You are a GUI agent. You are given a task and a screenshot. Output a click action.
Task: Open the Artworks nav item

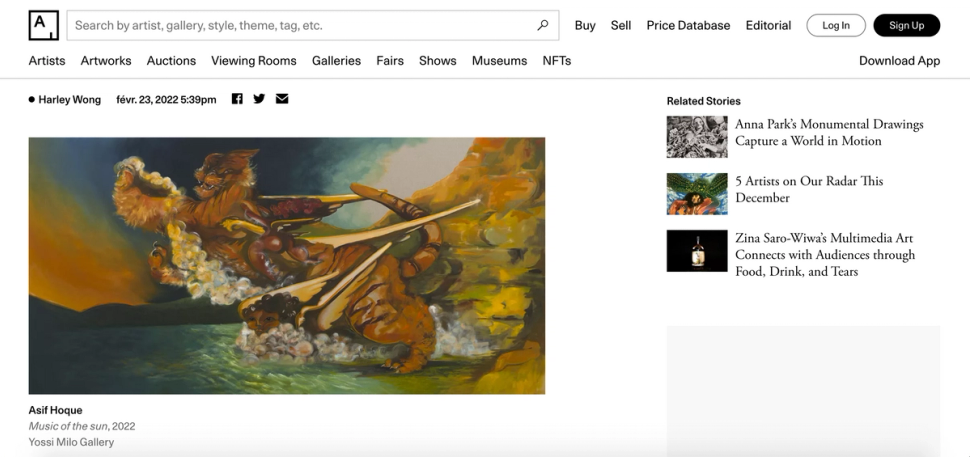(x=106, y=61)
